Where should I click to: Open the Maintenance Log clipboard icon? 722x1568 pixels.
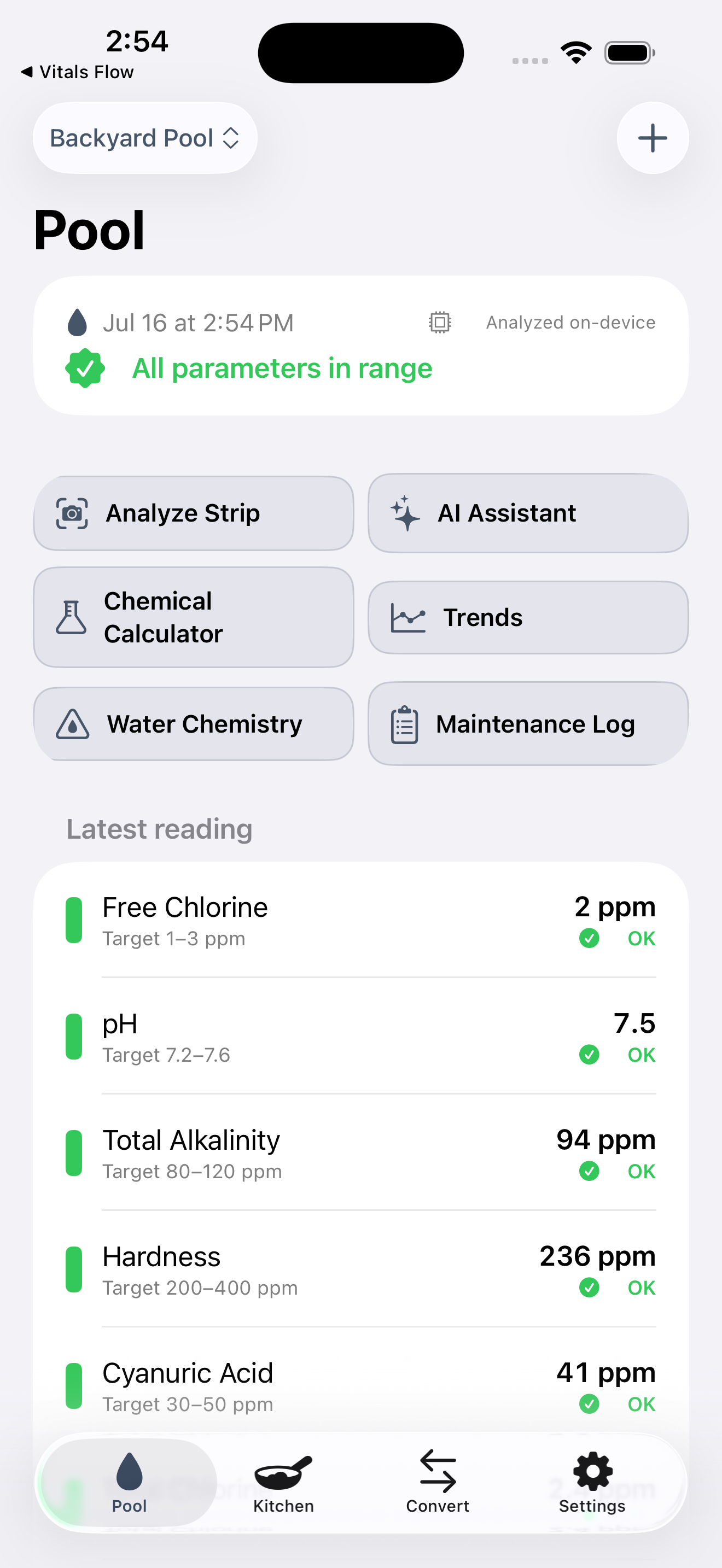click(404, 724)
